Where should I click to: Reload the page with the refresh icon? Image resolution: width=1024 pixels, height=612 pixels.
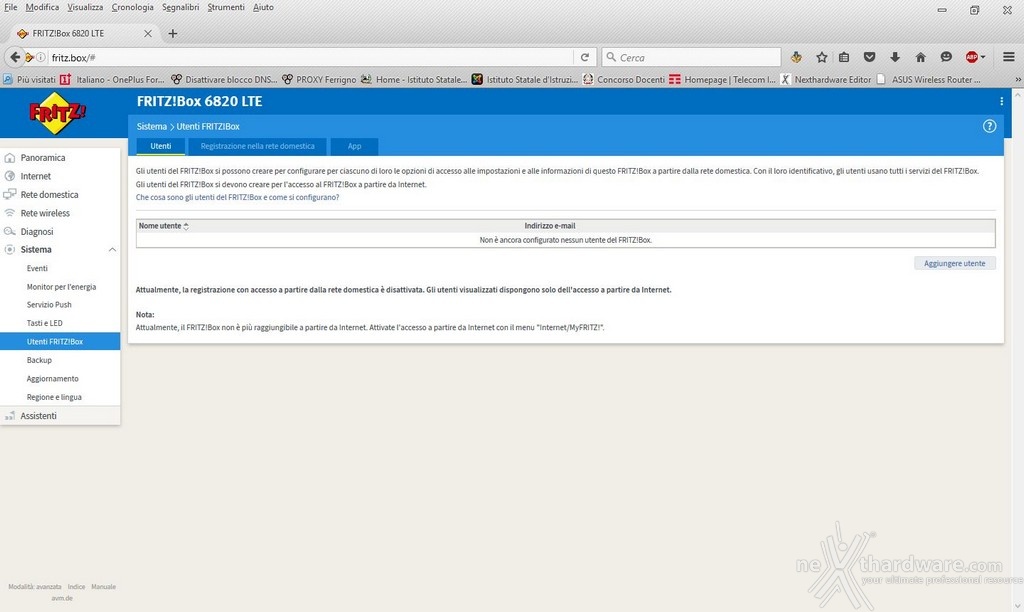[584, 57]
